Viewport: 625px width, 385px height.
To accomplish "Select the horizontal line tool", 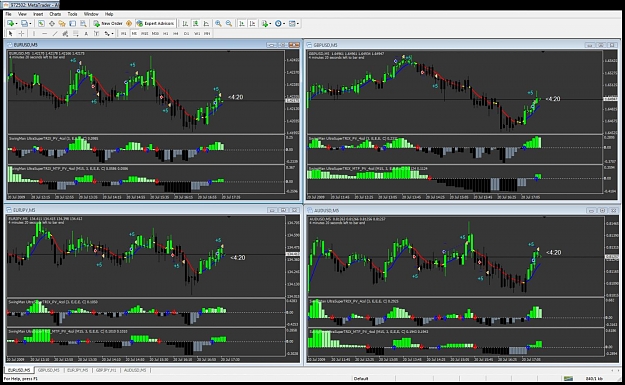I will point(45,34).
